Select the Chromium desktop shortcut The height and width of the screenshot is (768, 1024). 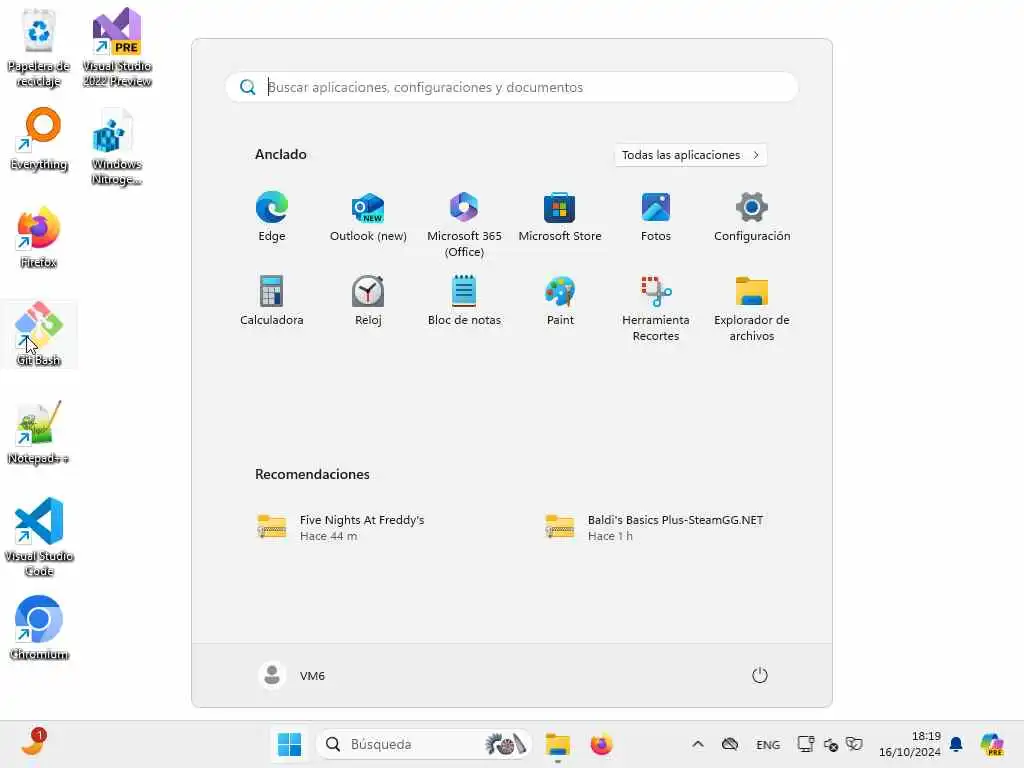tap(39, 628)
